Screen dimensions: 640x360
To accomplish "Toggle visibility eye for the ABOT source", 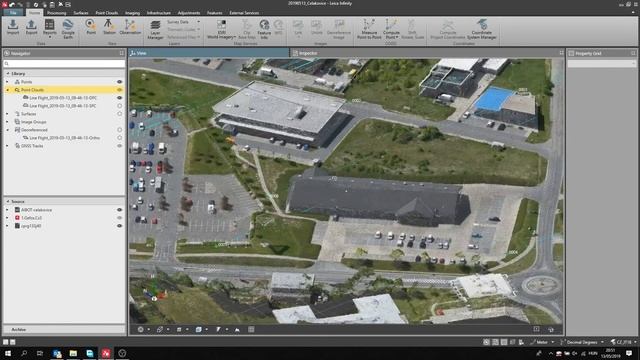I will pyautogui.click(x=120, y=210).
